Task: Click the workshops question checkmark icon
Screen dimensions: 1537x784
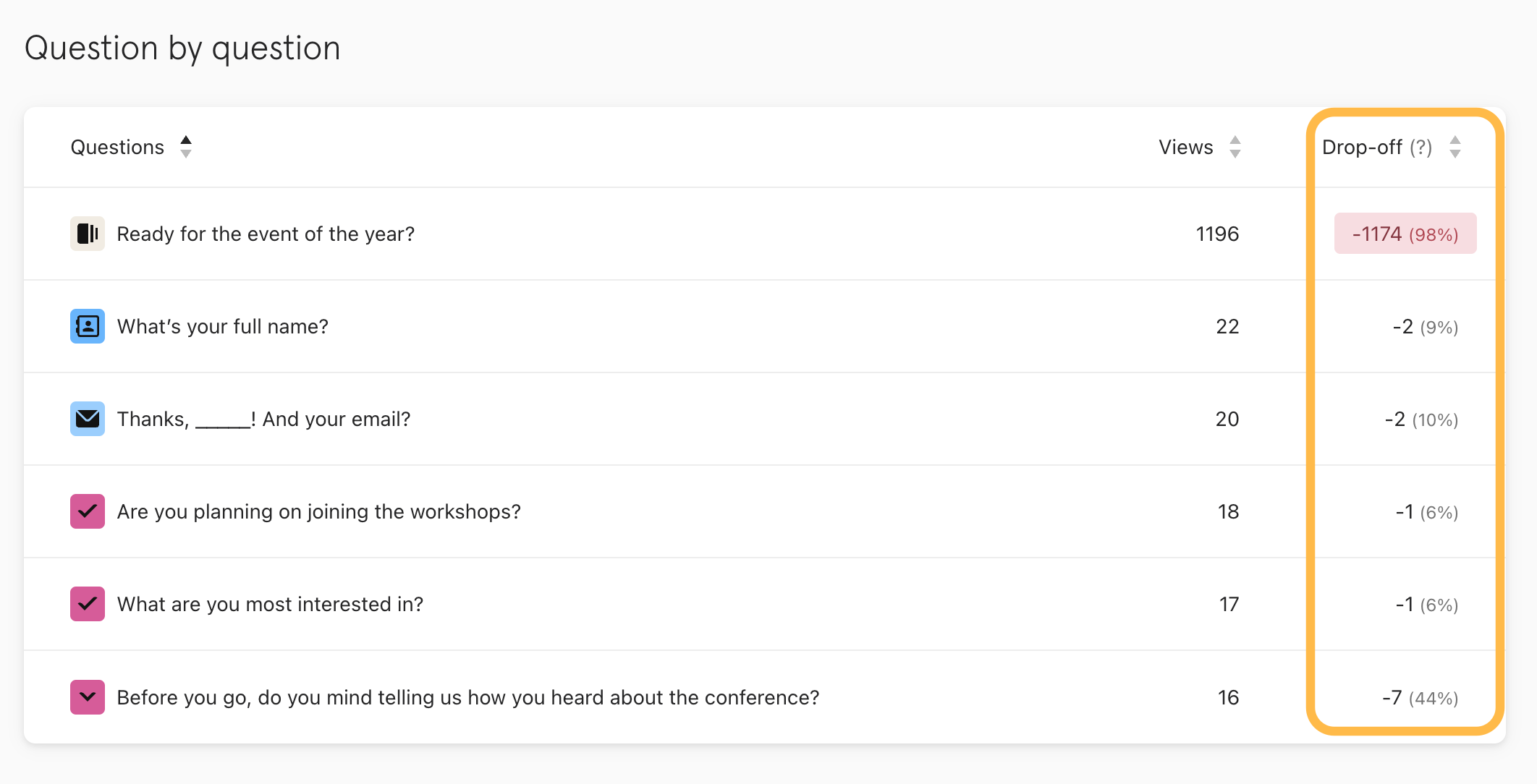Action: coord(88,511)
